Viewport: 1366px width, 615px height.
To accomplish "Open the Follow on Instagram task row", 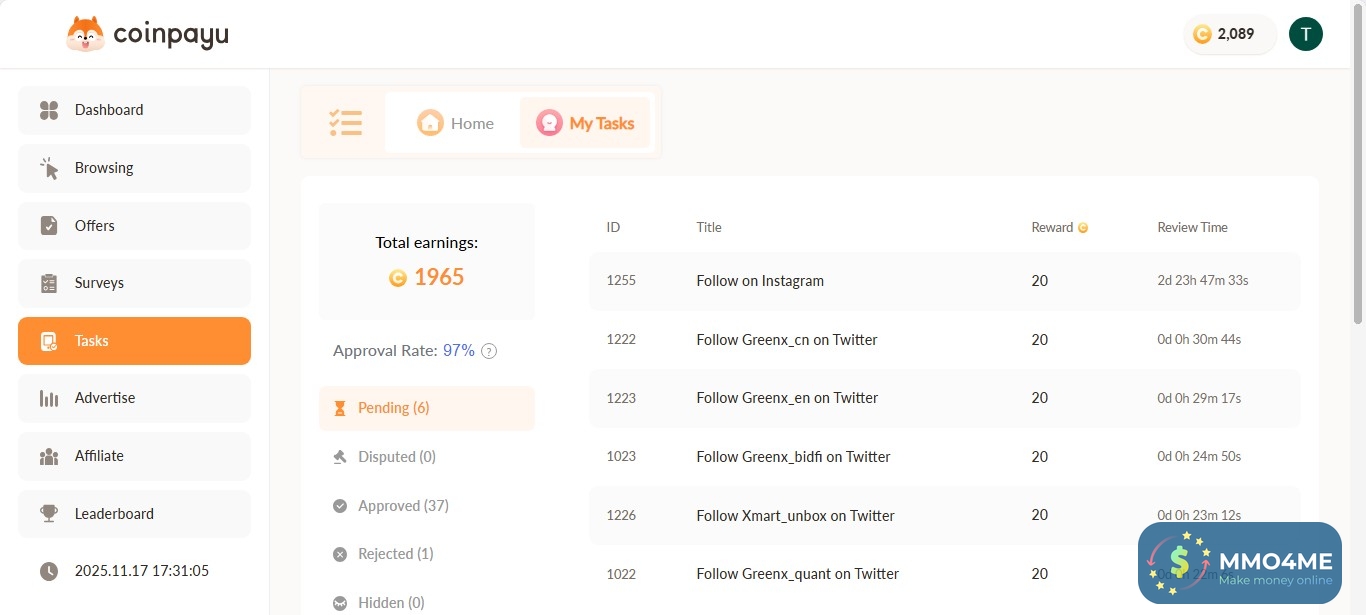I will pyautogui.click(x=760, y=280).
